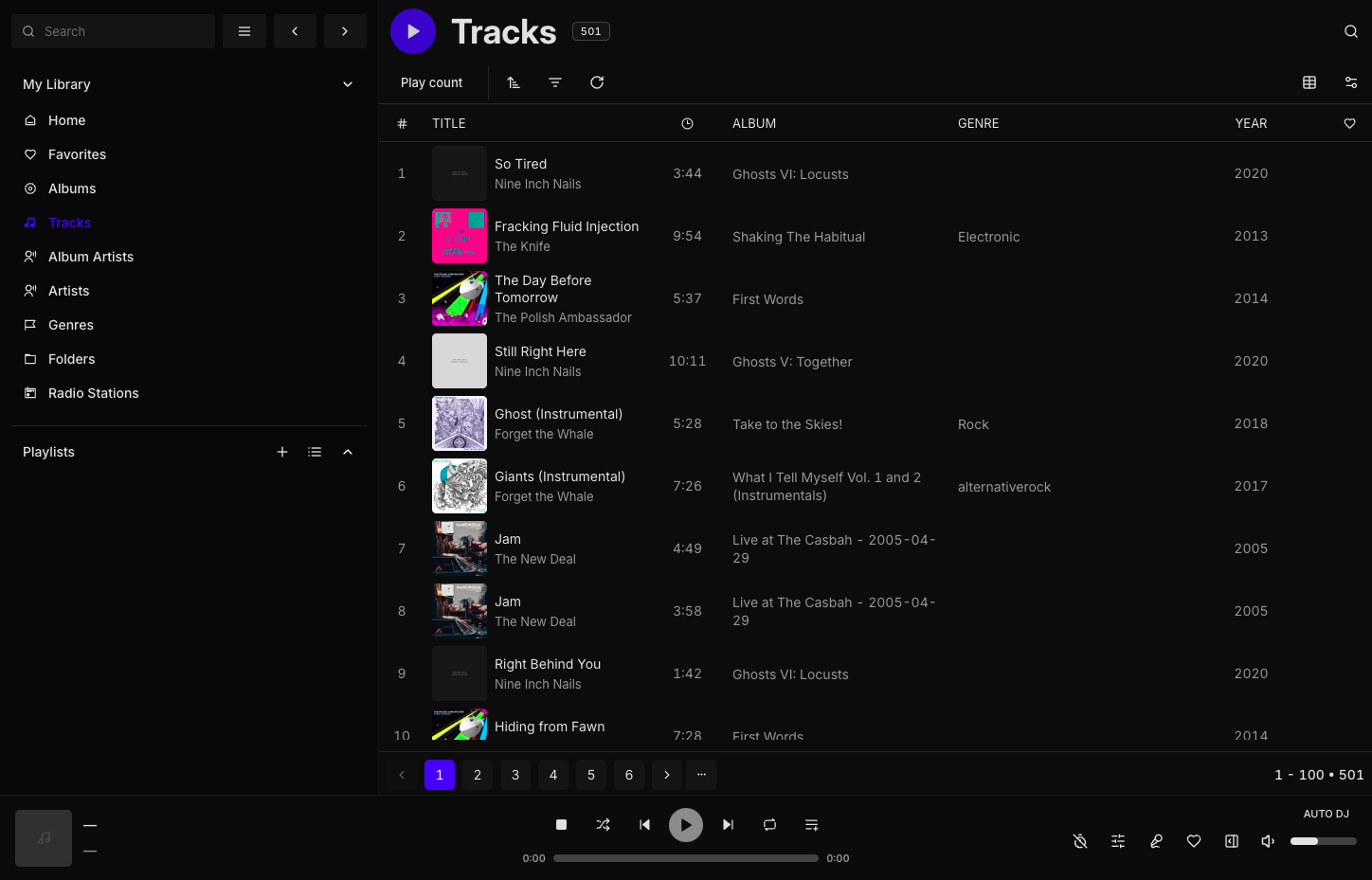The height and width of the screenshot is (880, 1372).
Task: Click the Fracking Fluid Injection album thumbnail
Action: (460, 236)
